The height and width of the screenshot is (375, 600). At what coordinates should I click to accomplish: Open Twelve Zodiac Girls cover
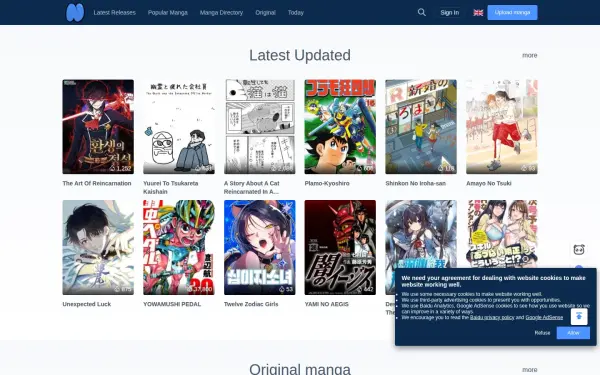click(259, 247)
